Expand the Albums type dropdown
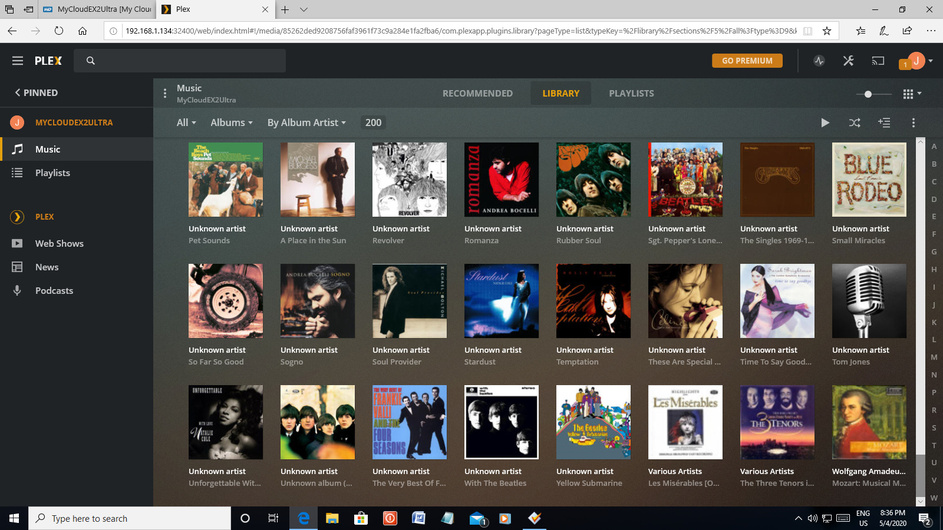The height and width of the screenshot is (530, 943). coord(231,123)
